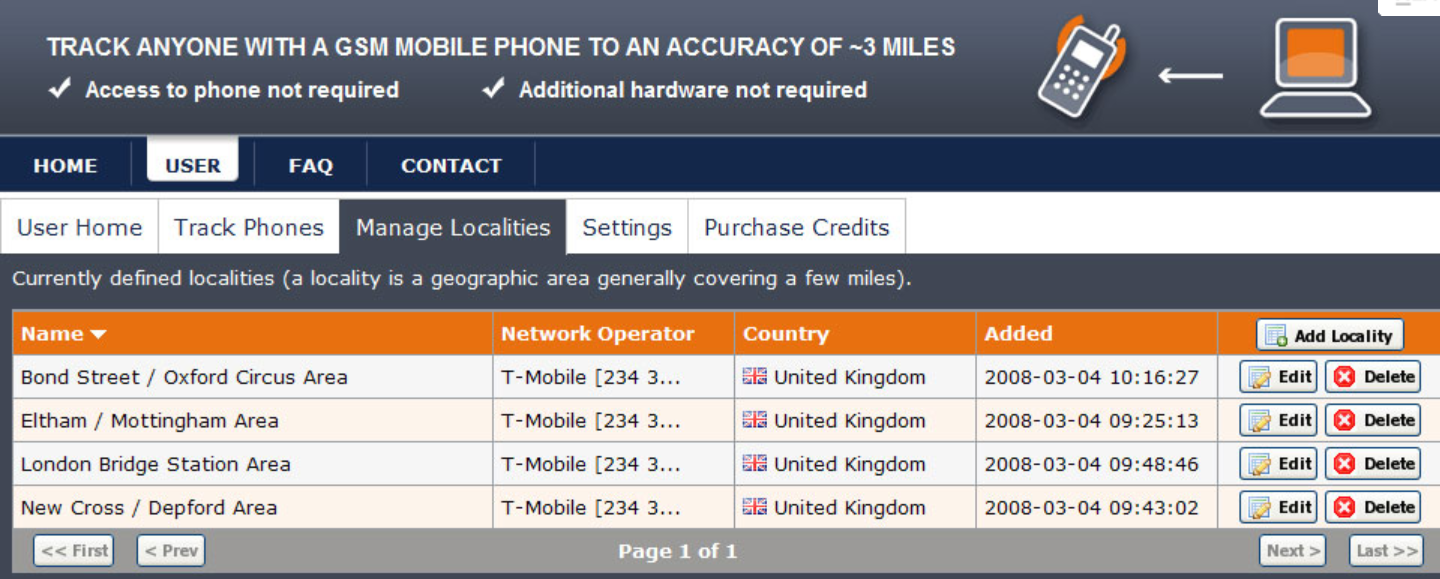This screenshot has width=1440, height=579.
Task: Delete the London Bridge Station Area locality
Action: pyautogui.click(x=1373, y=464)
